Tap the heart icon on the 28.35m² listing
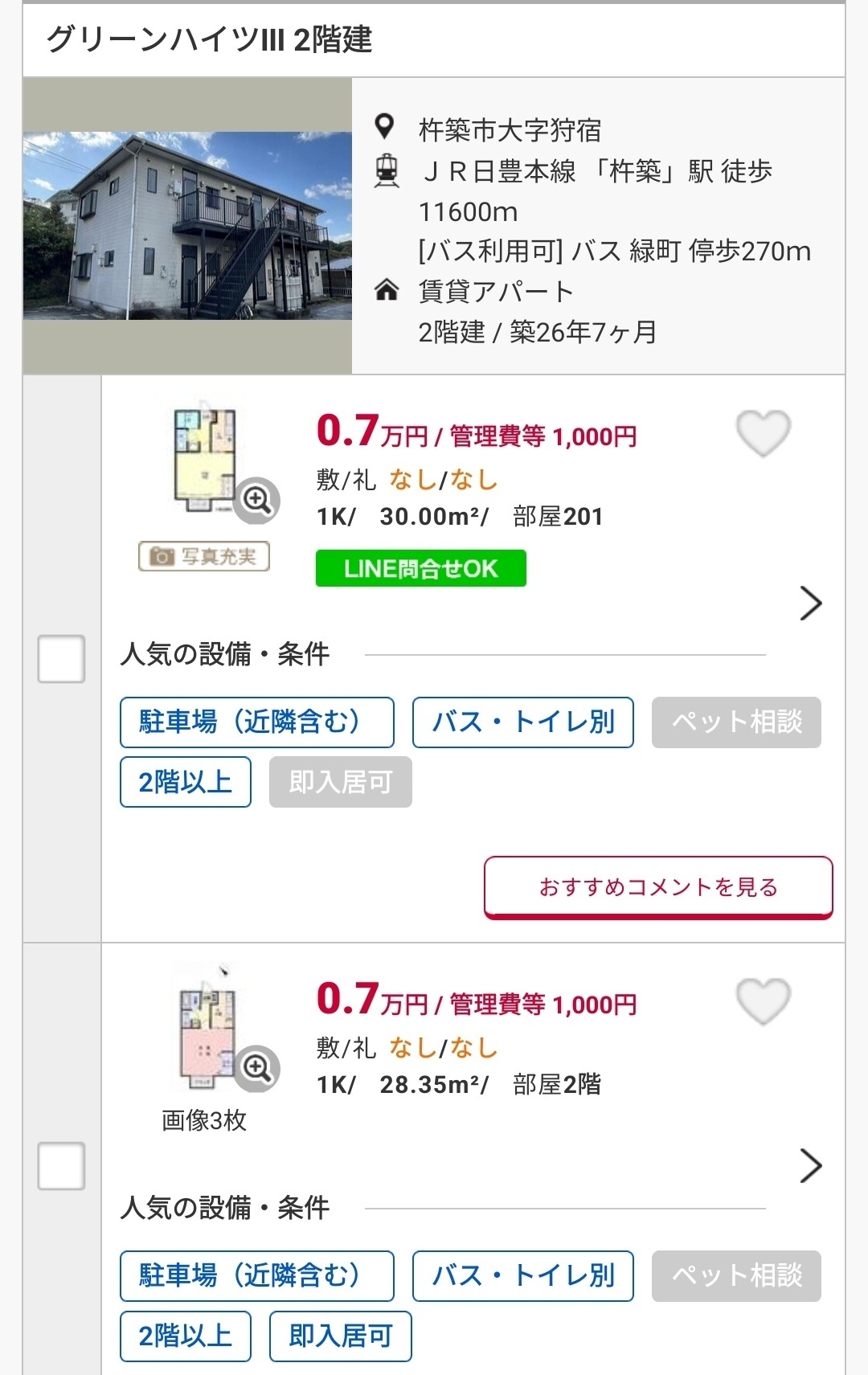This screenshot has width=868, height=1375. [x=764, y=1001]
